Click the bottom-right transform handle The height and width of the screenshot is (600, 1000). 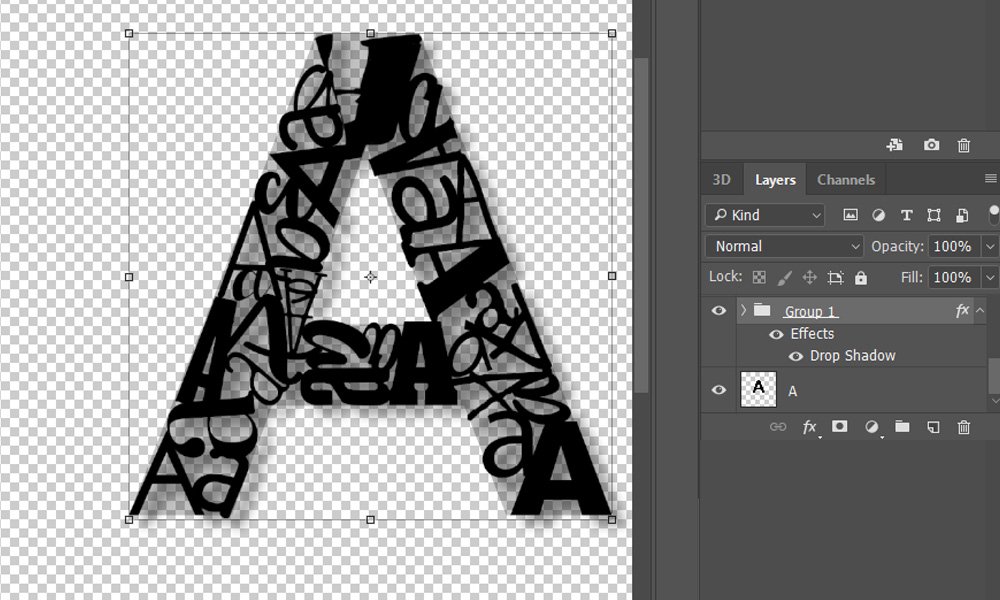(x=612, y=520)
